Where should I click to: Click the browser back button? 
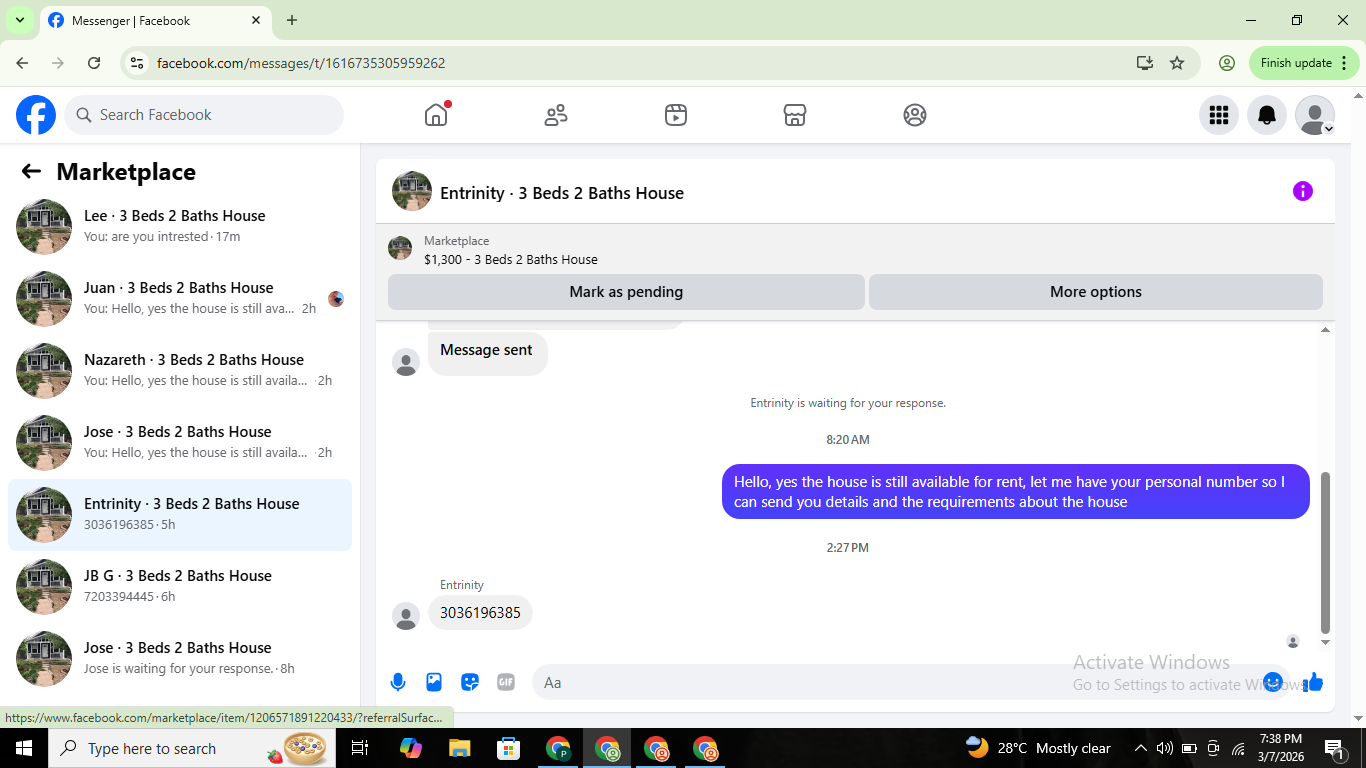click(x=22, y=63)
